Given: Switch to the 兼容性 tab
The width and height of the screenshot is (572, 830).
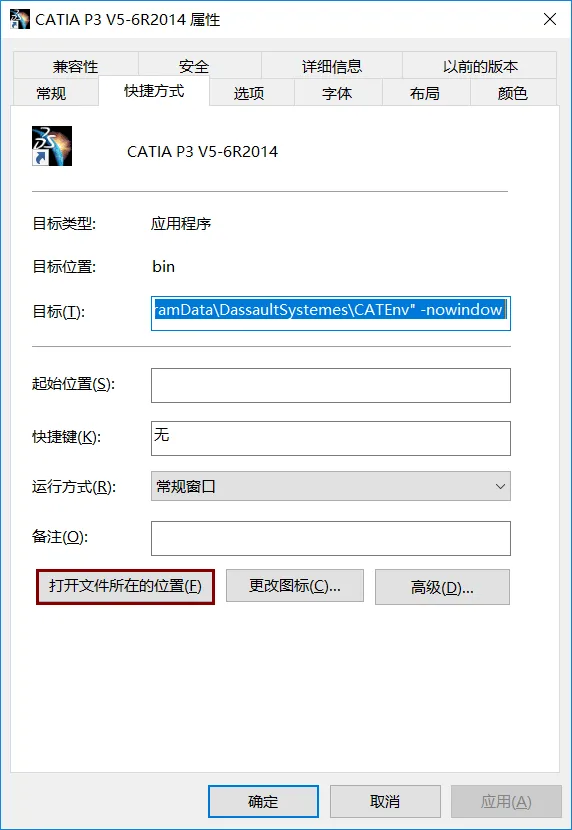Looking at the screenshot, I should [x=75, y=66].
